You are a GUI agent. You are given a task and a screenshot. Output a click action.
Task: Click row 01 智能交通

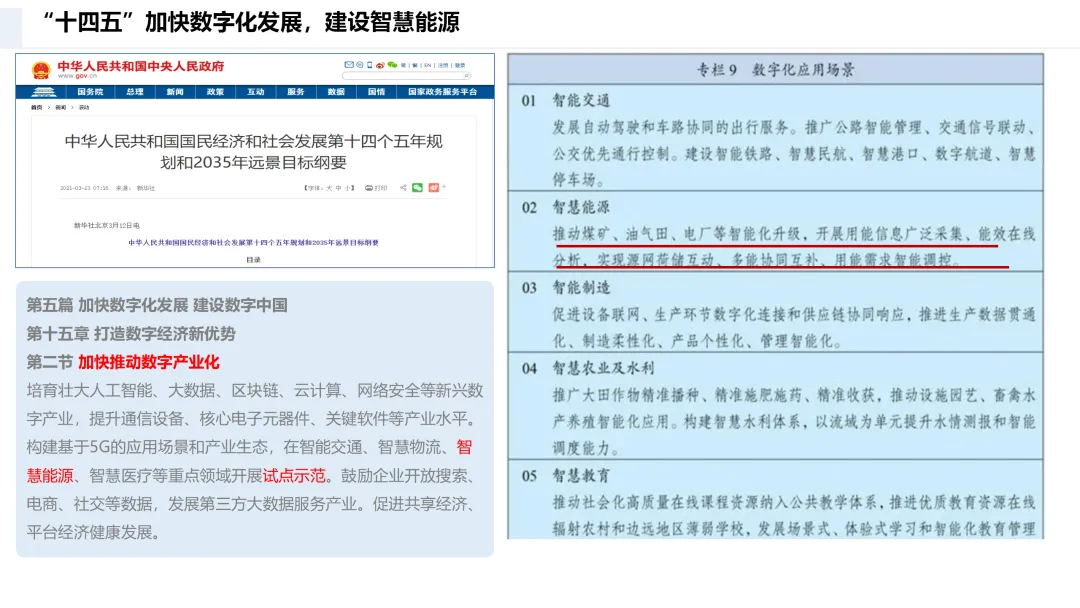point(776,138)
